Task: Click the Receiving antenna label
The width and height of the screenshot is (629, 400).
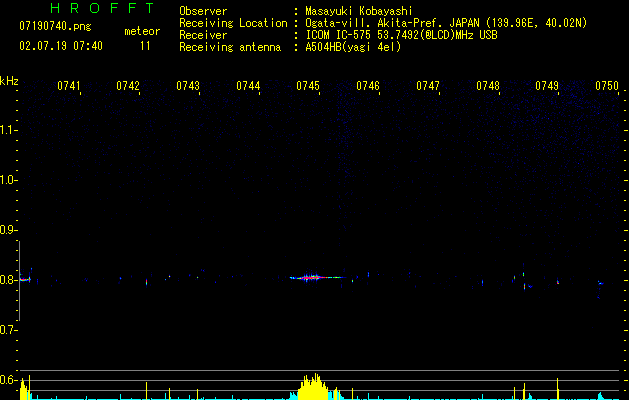Action: pos(230,47)
